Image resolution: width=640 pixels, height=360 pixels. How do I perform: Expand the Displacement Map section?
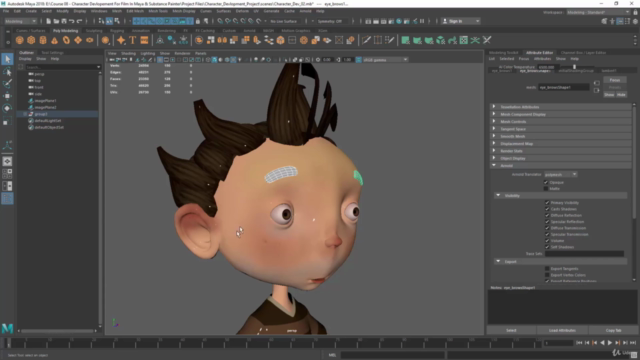(x=560, y=144)
